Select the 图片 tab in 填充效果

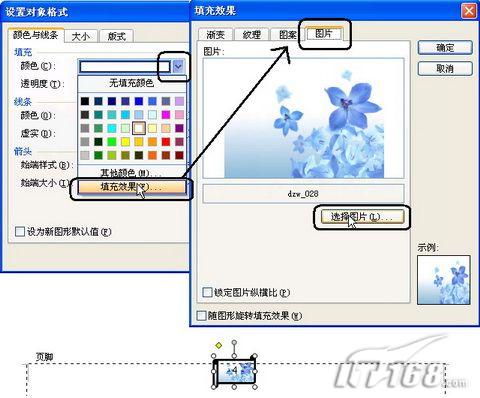(x=324, y=34)
